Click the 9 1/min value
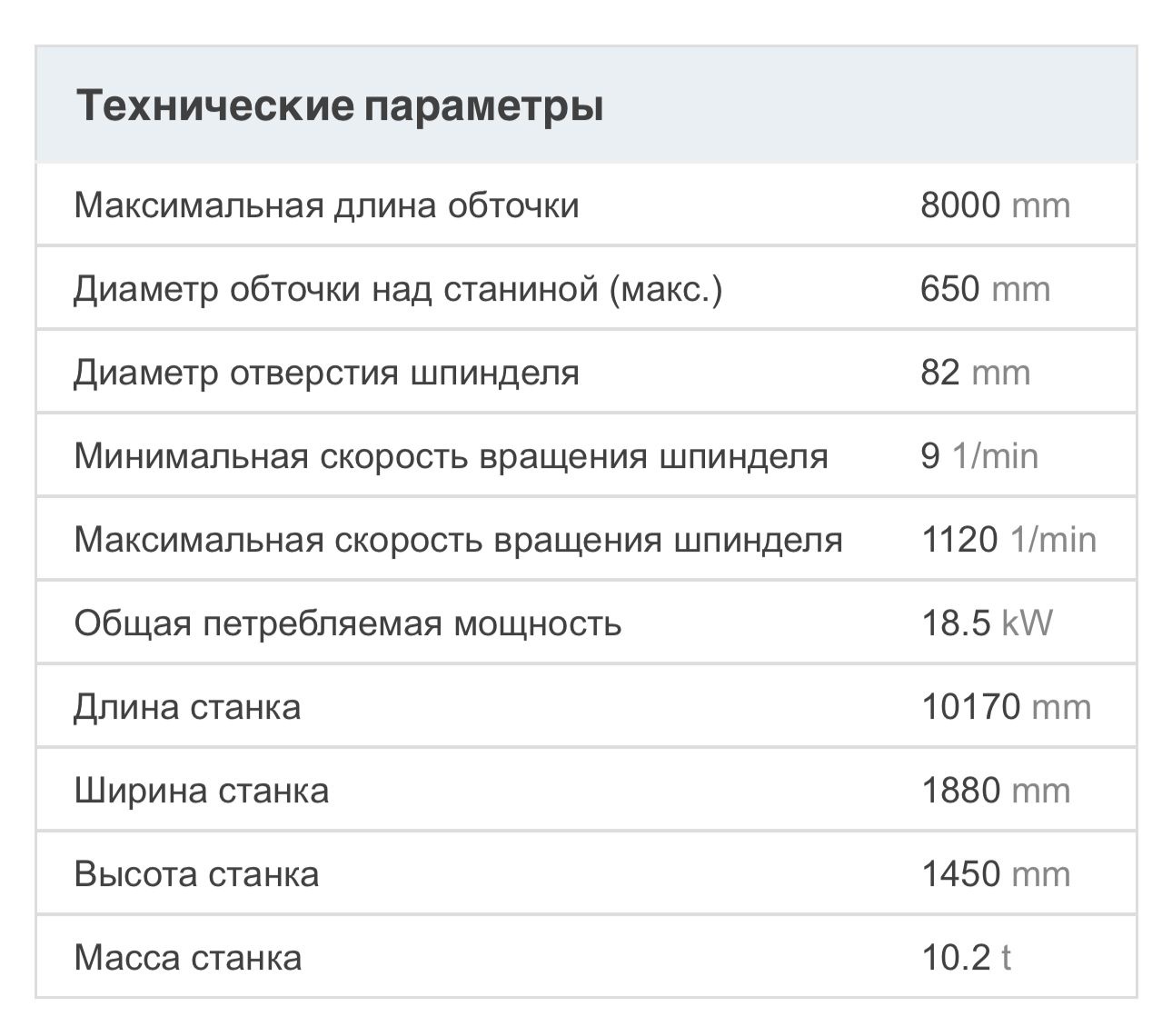The image size is (1172, 1036). point(978,456)
